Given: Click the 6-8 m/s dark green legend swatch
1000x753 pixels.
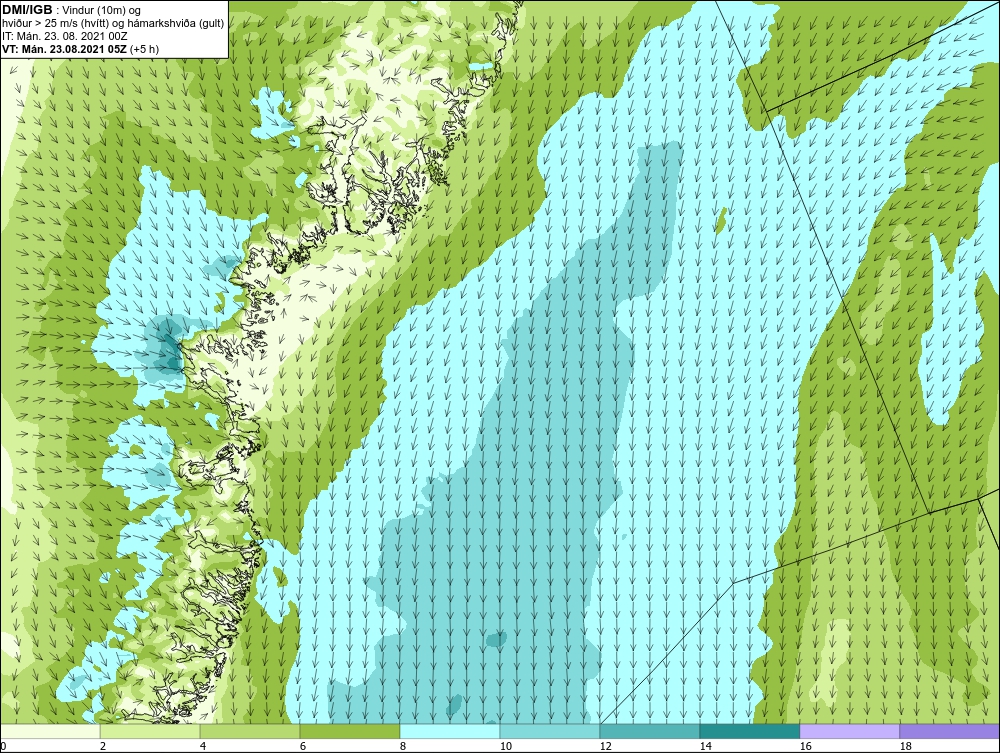Looking at the screenshot, I should coord(349,731).
